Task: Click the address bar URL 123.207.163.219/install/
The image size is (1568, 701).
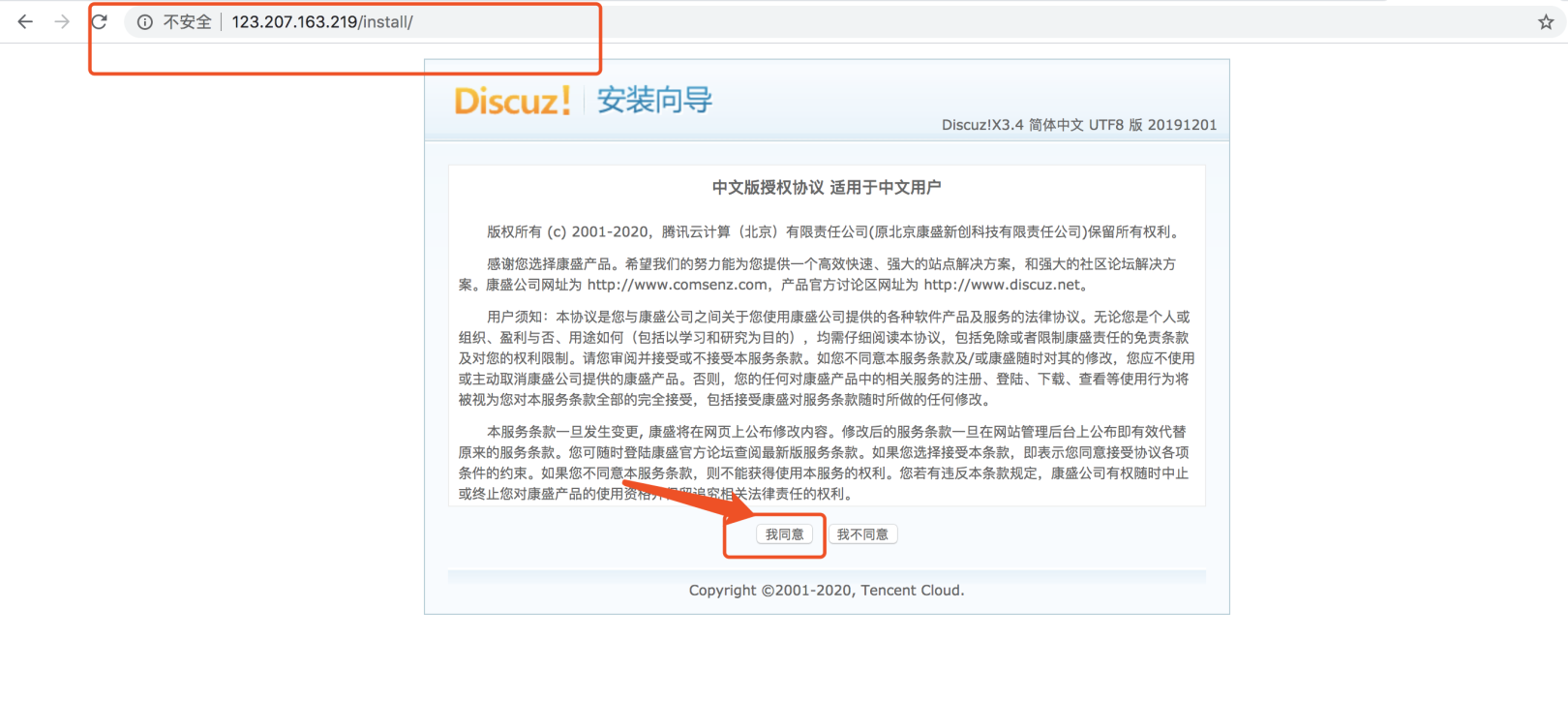Action: pyautogui.click(x=322, y=22)
